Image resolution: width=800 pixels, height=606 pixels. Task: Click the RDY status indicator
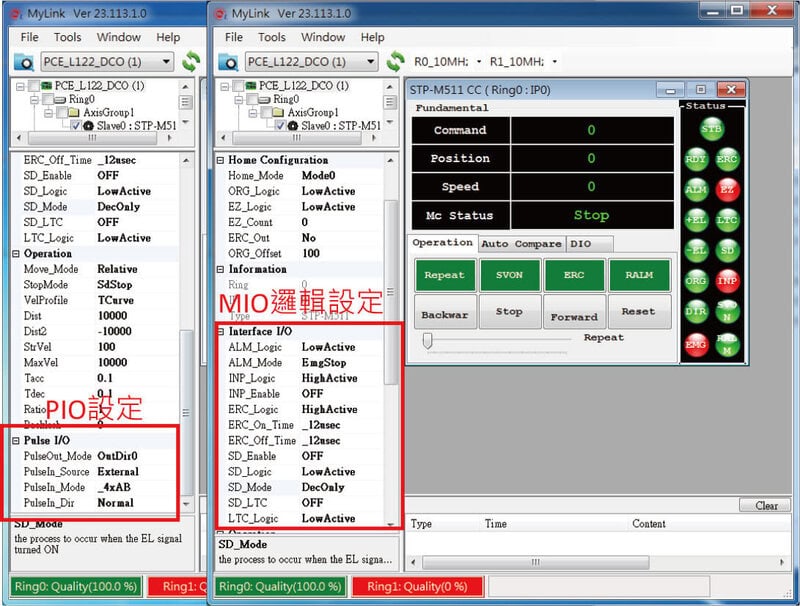click(696, 159)
